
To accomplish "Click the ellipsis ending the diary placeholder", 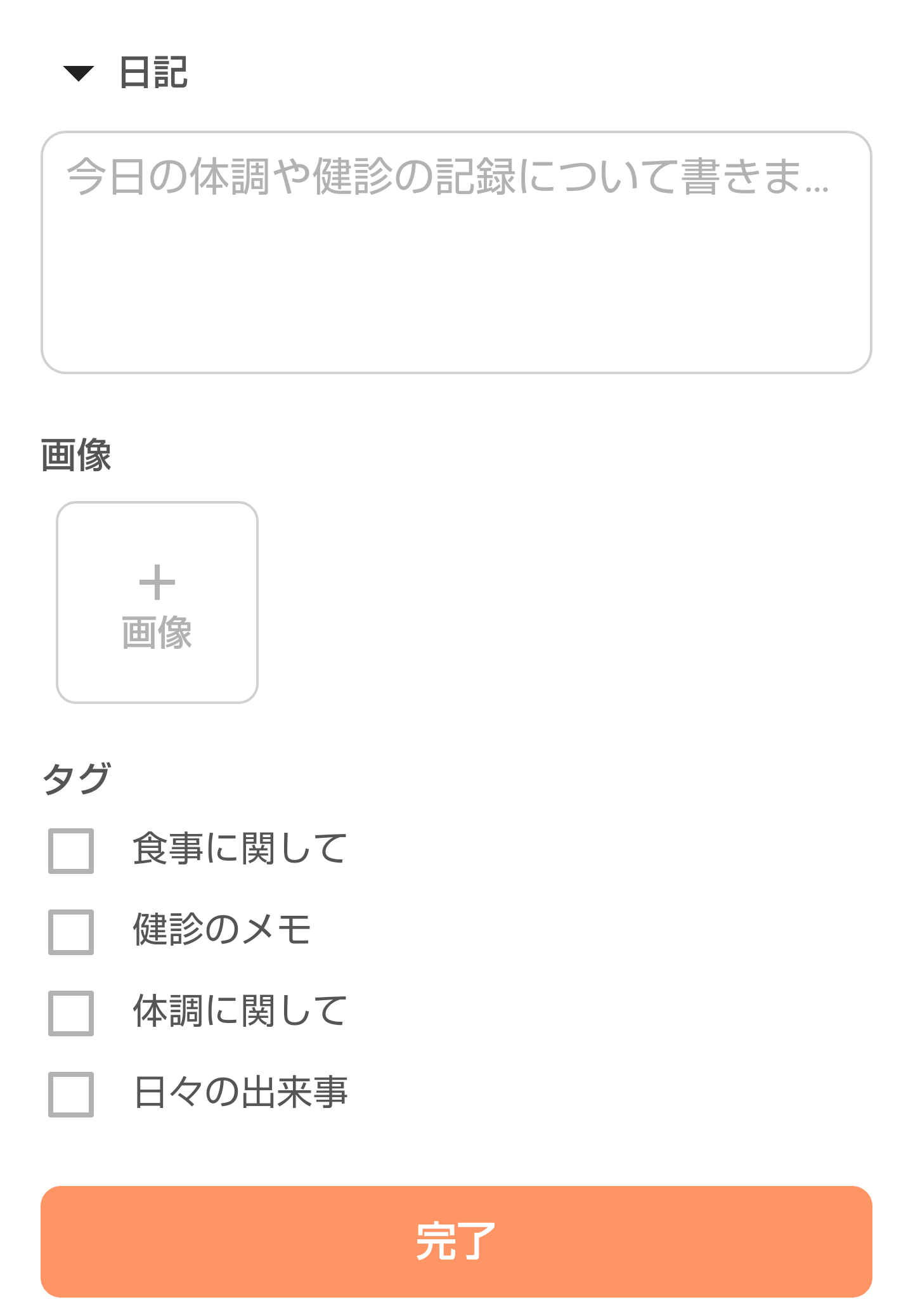I will click(817, 186).
